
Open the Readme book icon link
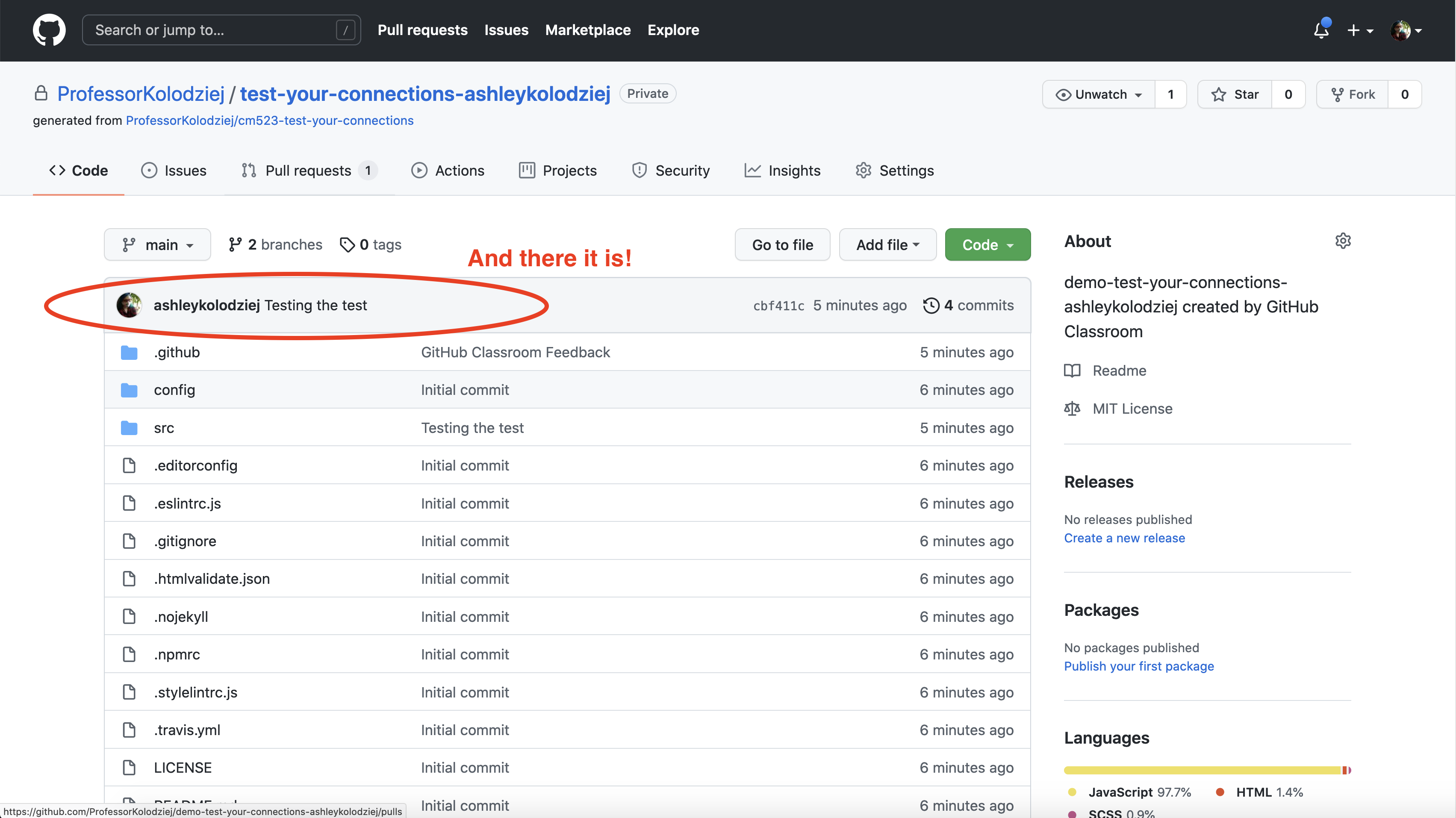tap(1072, 371)
